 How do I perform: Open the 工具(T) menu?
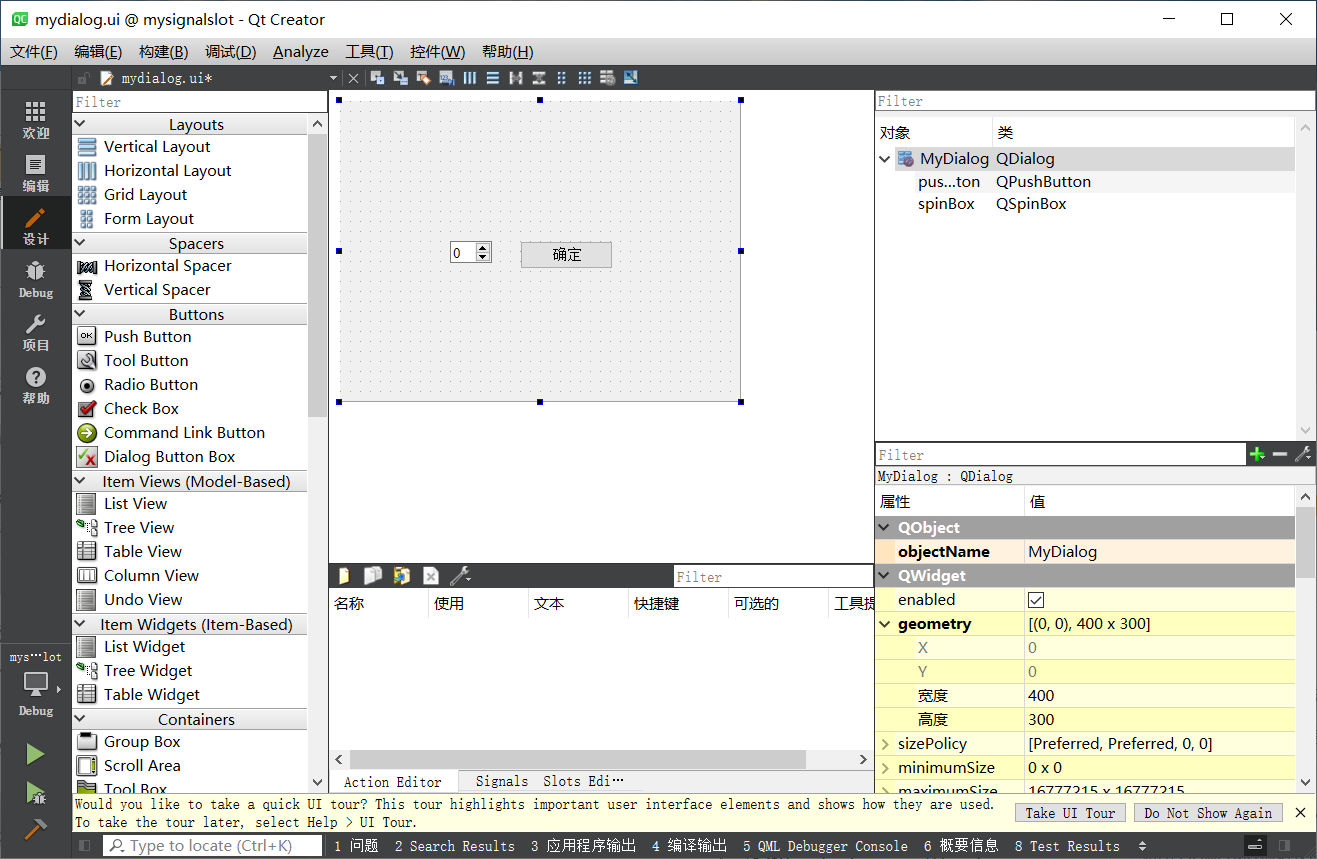(x=369, y=52)
